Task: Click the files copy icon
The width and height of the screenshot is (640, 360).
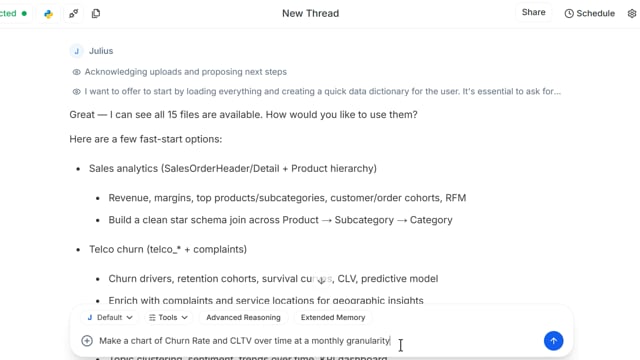Action: coord(96,13)
